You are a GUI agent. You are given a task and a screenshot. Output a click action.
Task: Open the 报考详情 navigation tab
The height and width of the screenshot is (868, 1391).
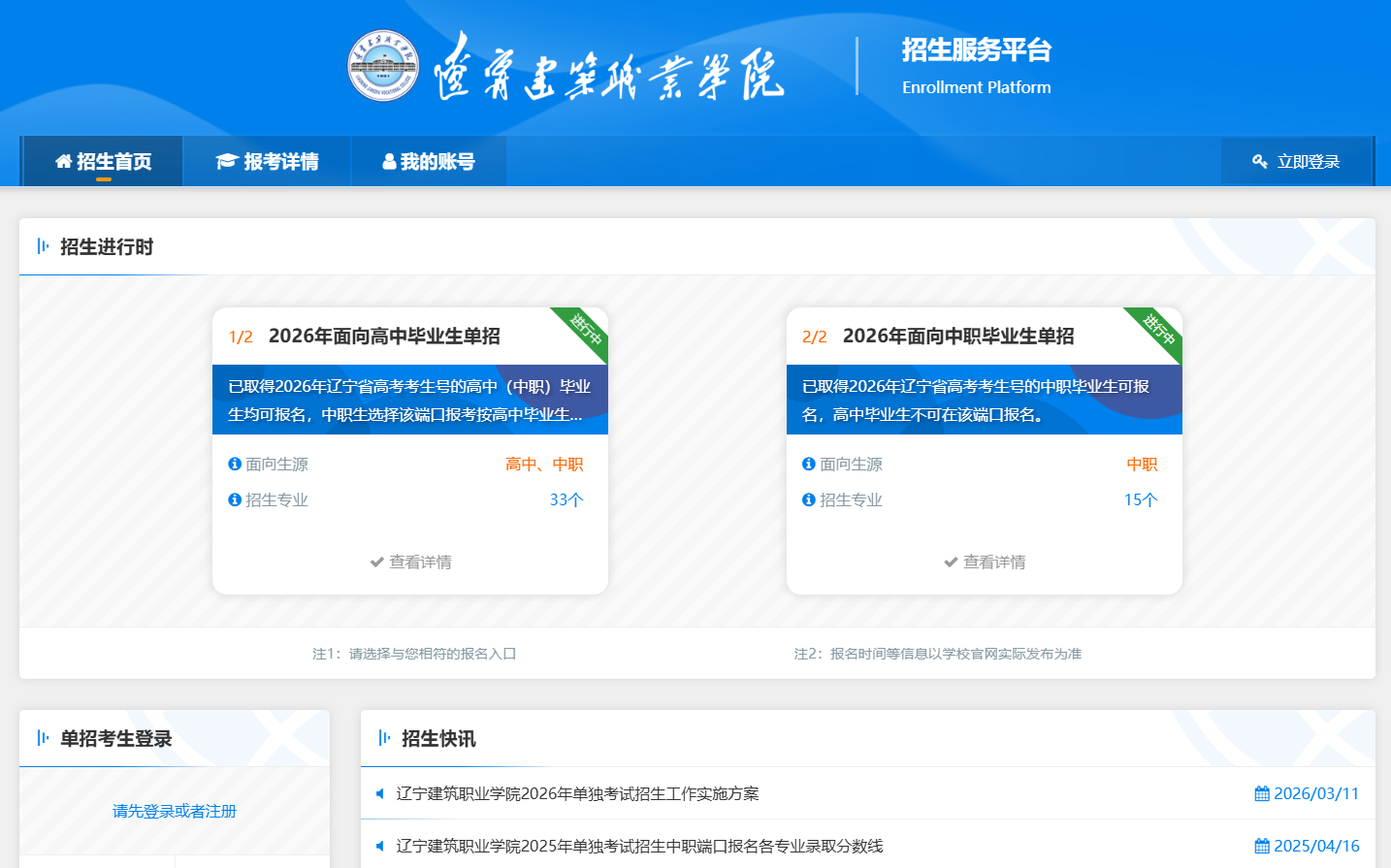coord(268,162)
